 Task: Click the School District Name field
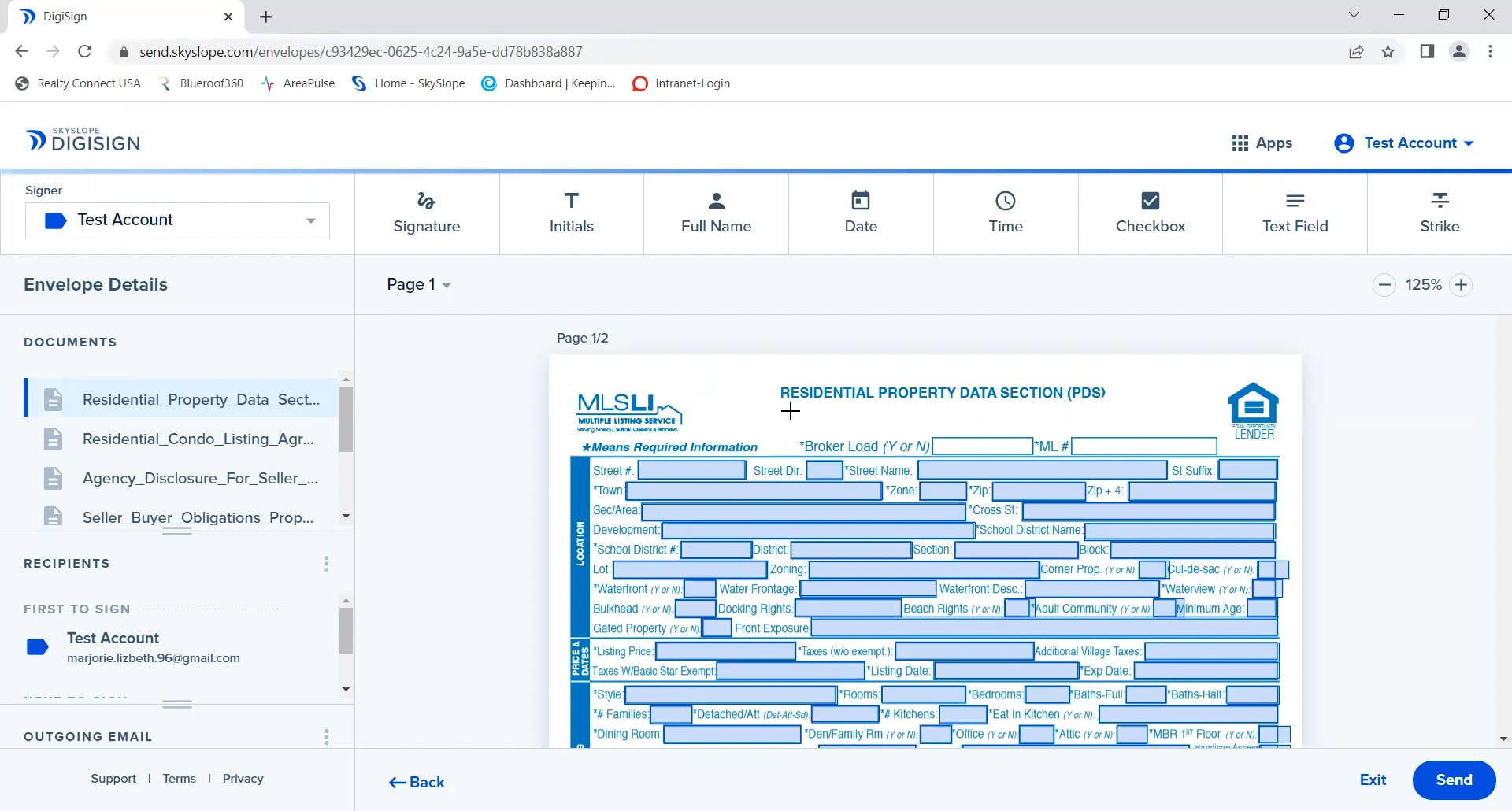click(1180, 530)
